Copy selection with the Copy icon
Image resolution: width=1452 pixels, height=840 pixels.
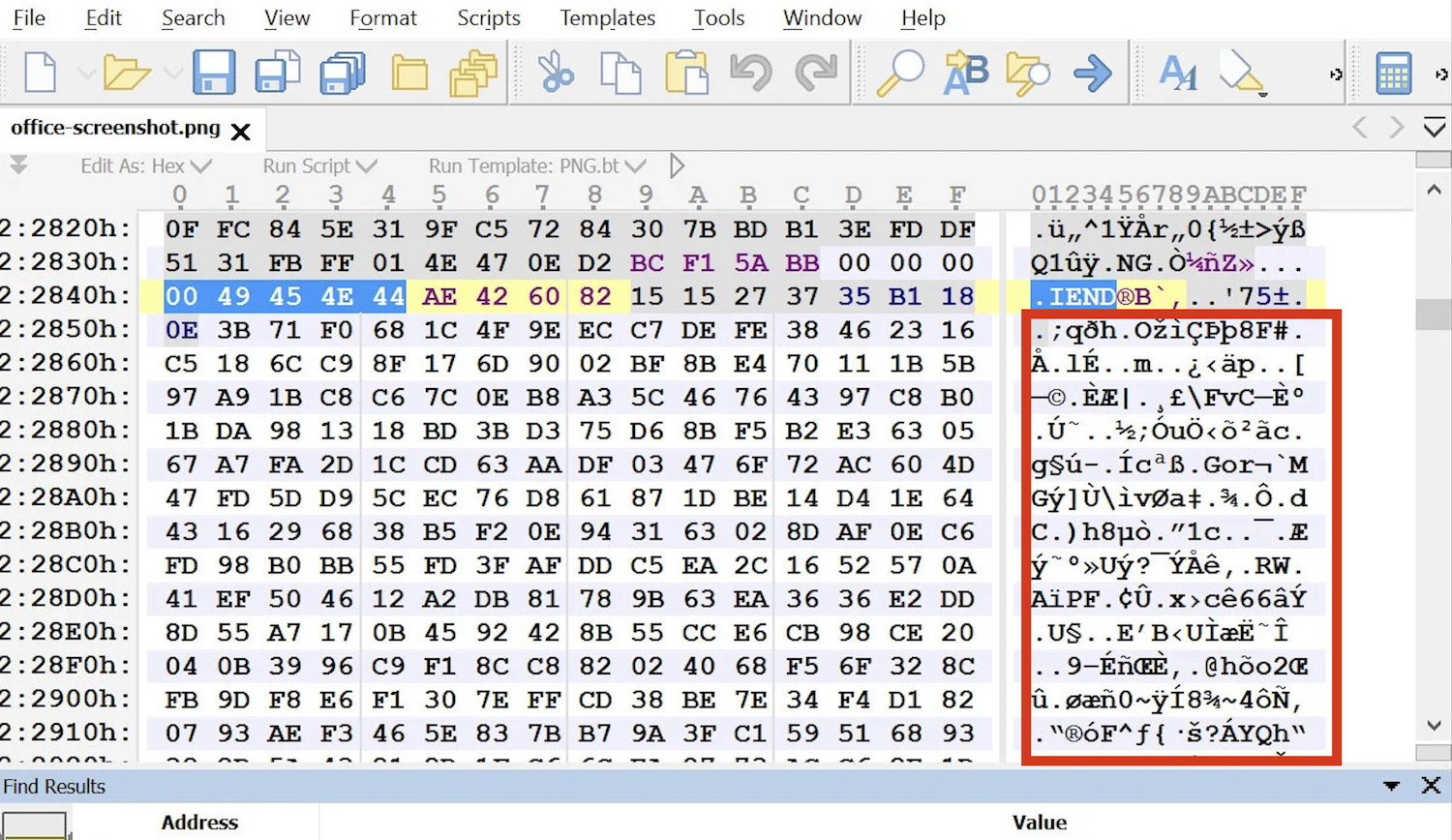(x=620, y=73)
